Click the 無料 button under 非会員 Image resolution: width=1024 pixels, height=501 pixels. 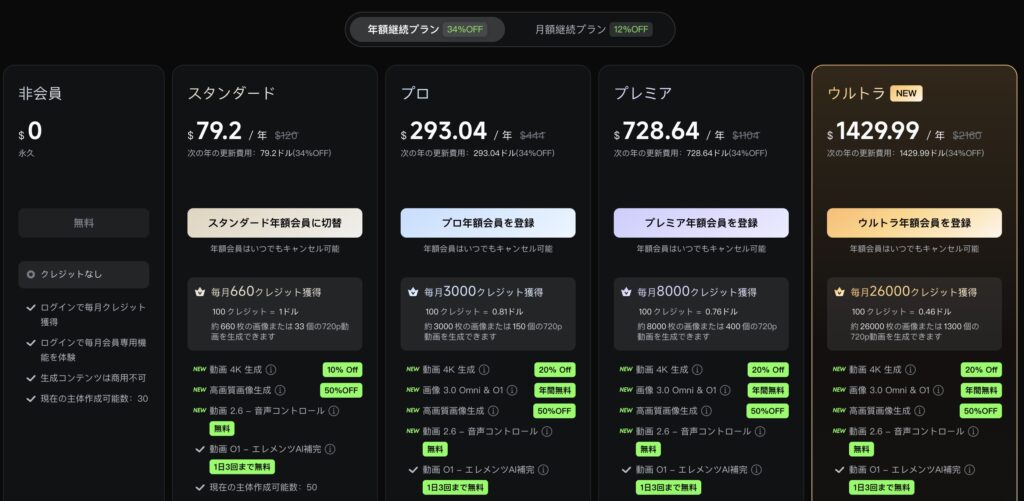[84, 223]
